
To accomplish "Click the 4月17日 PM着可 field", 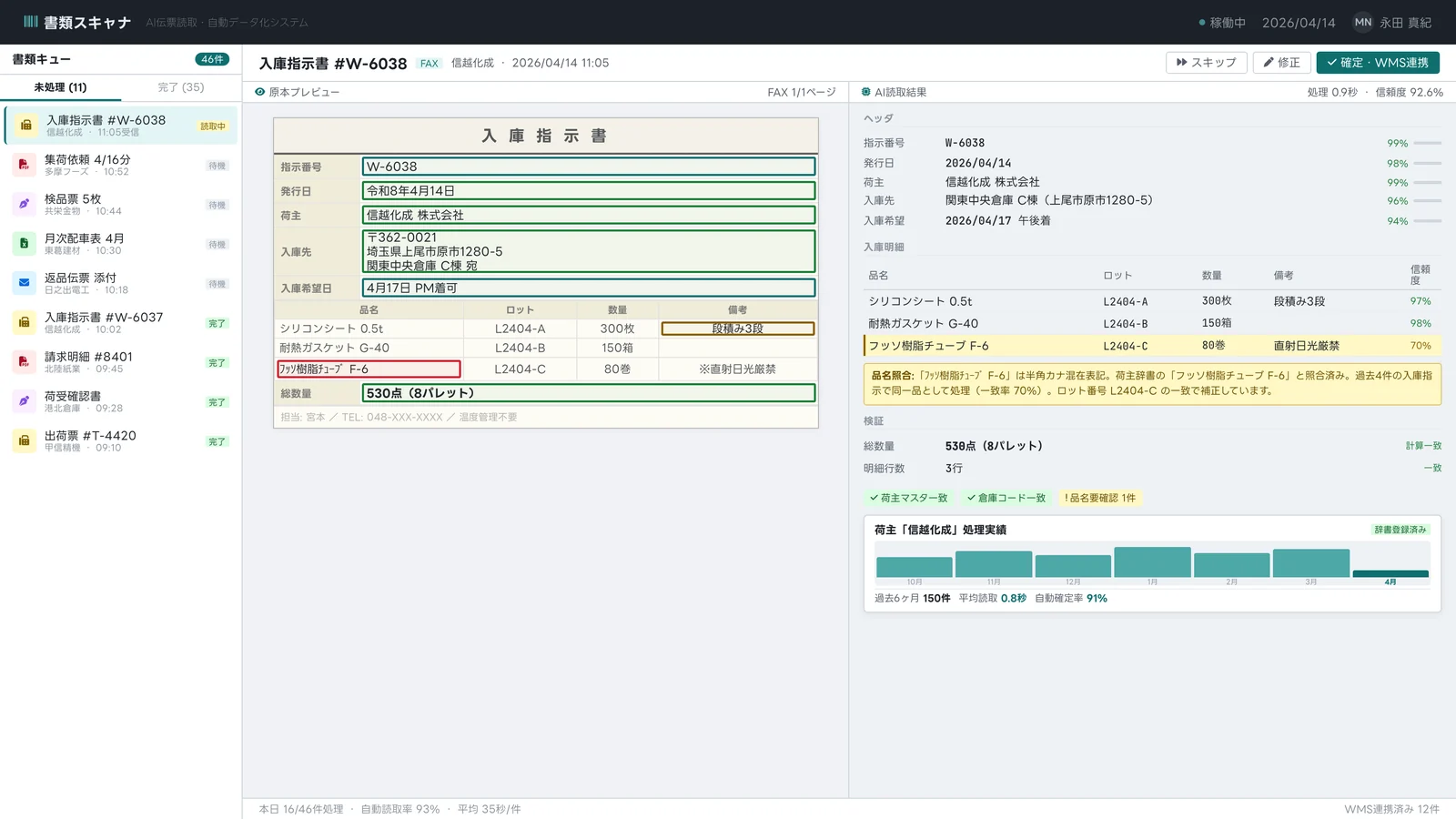I will [x=589, y=288].
